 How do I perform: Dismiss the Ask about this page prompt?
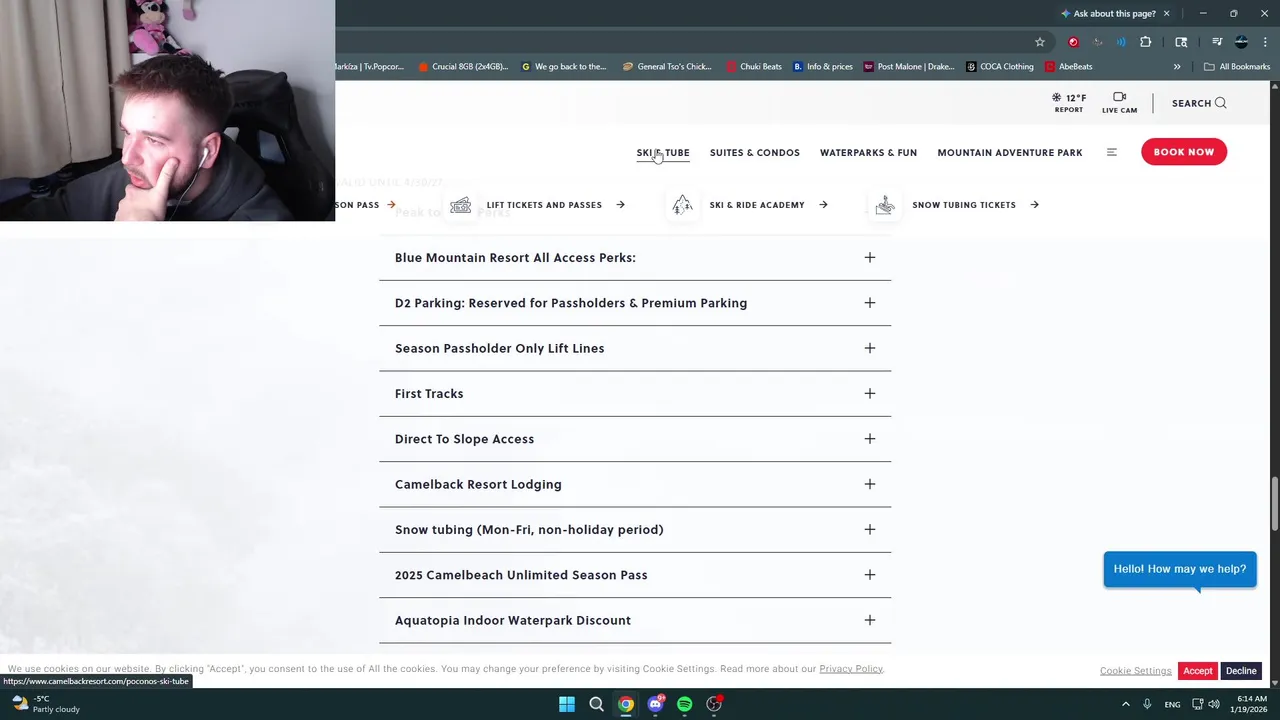pos(1166,14)
